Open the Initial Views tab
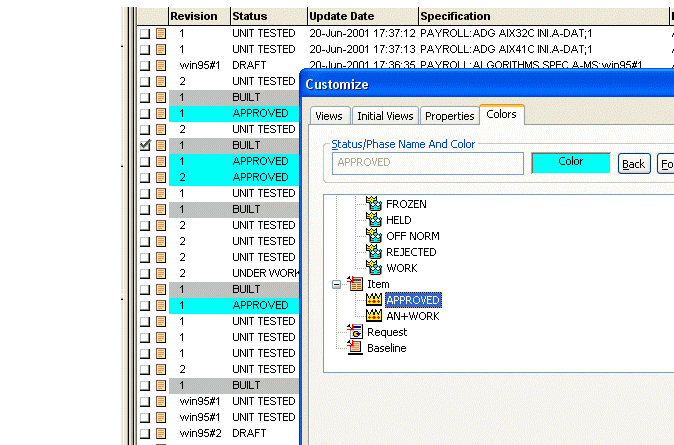This screenshot has width=674, height=445. (385, 116)
